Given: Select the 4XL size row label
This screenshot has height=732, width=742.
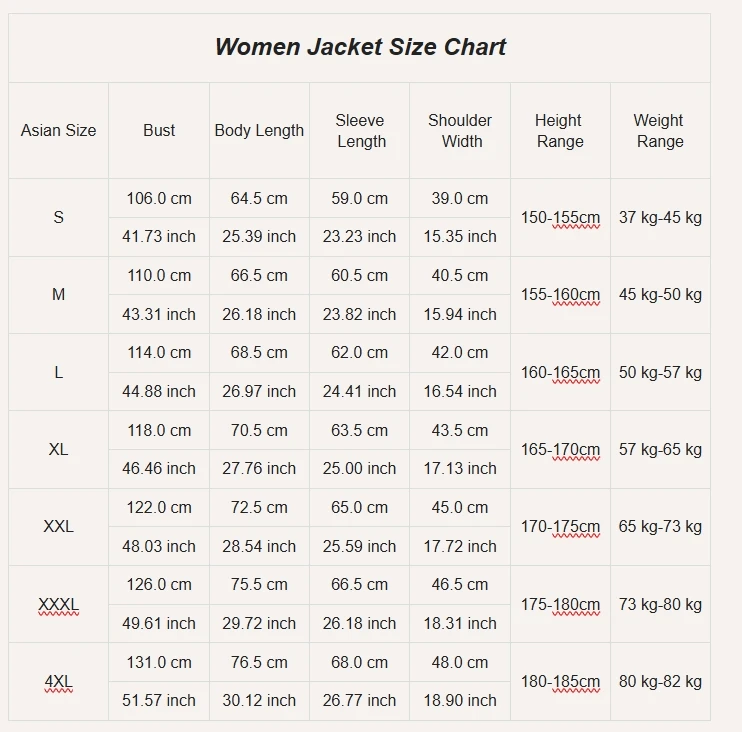Looking at the screenshot, I should [59, 682].
